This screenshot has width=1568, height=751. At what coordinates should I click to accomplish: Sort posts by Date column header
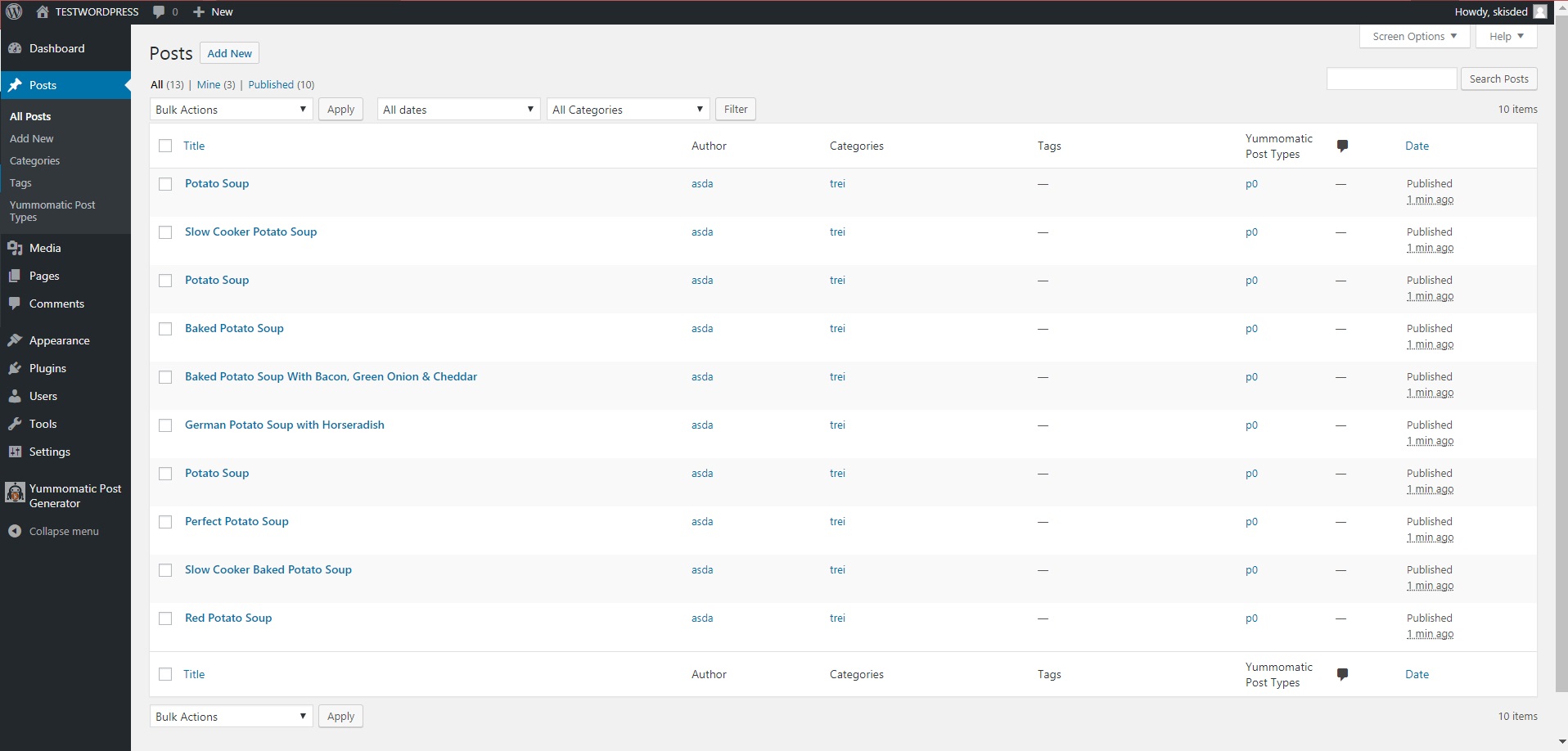(1417, 146)
